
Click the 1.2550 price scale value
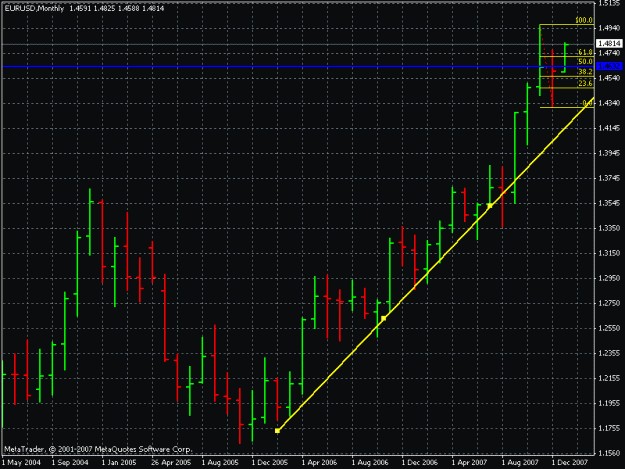click(x=609, y=328)
